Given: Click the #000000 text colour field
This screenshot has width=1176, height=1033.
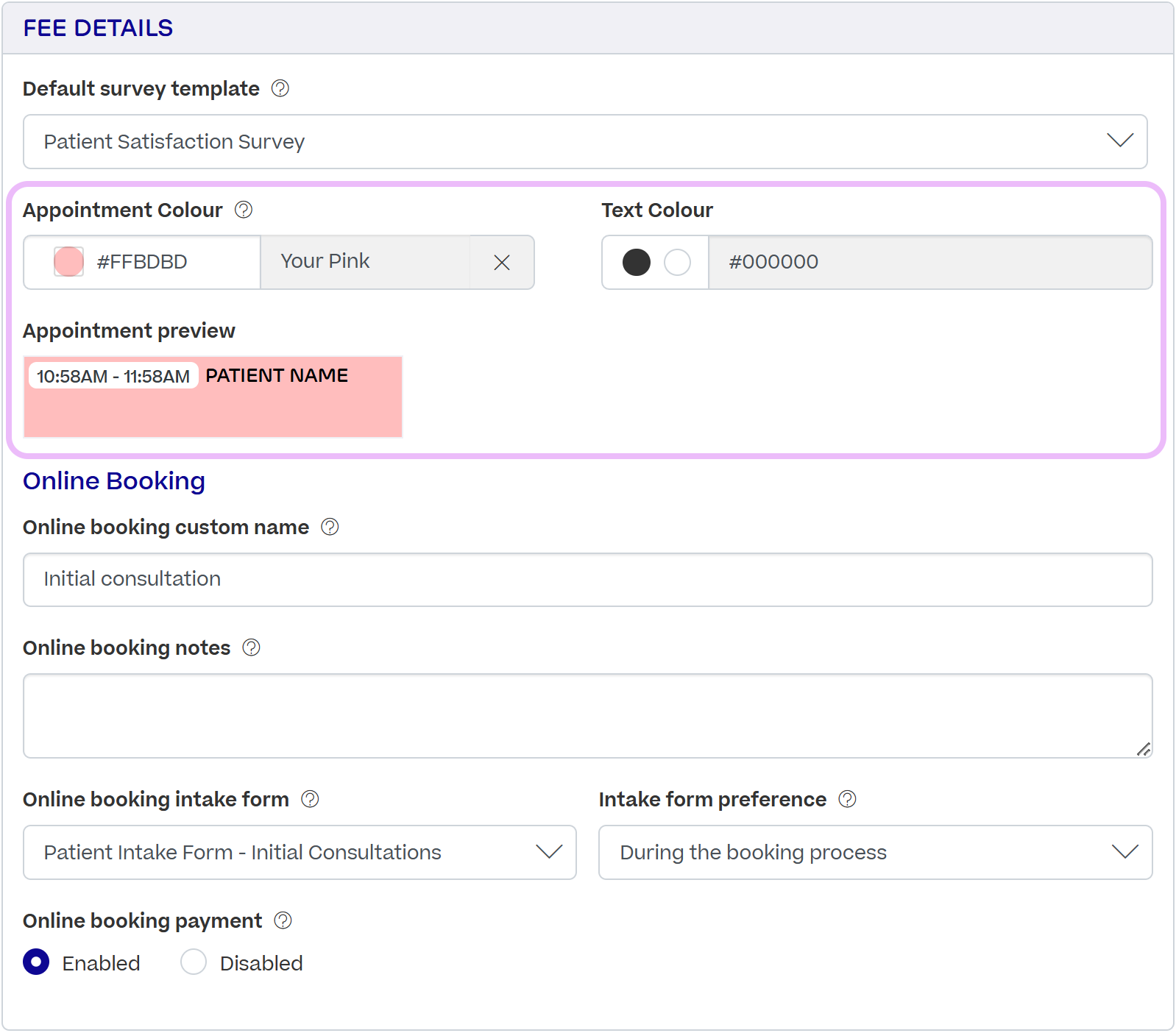Looking at the screenshot, I should [x=930, y=262].
